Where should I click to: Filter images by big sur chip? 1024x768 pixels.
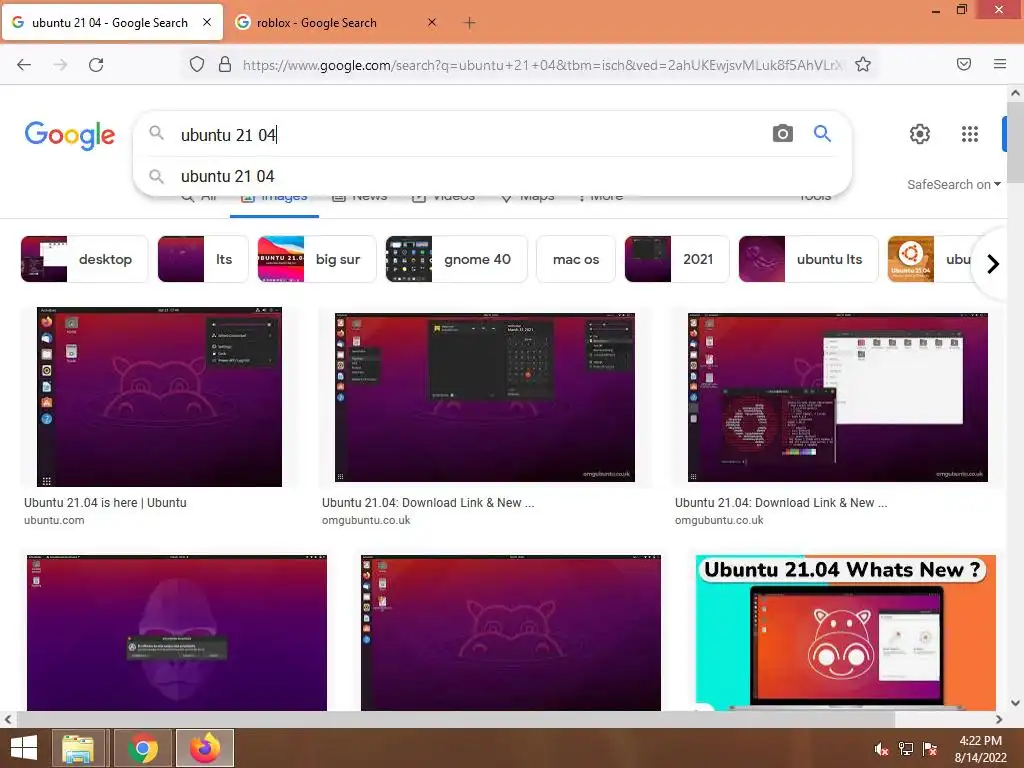point(317,259)
